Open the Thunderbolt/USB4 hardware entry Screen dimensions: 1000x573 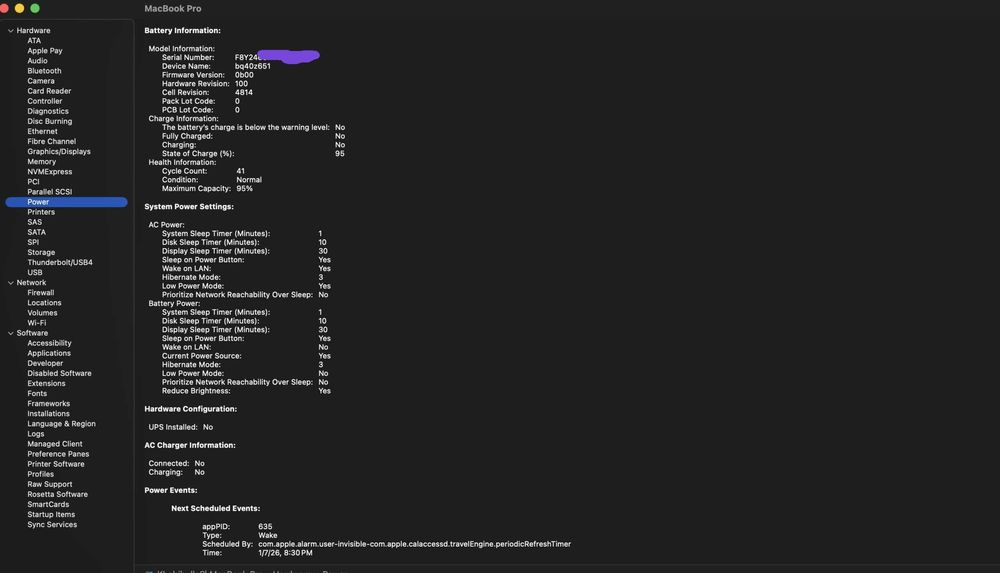pyautogui.click(x=60, y=262)
